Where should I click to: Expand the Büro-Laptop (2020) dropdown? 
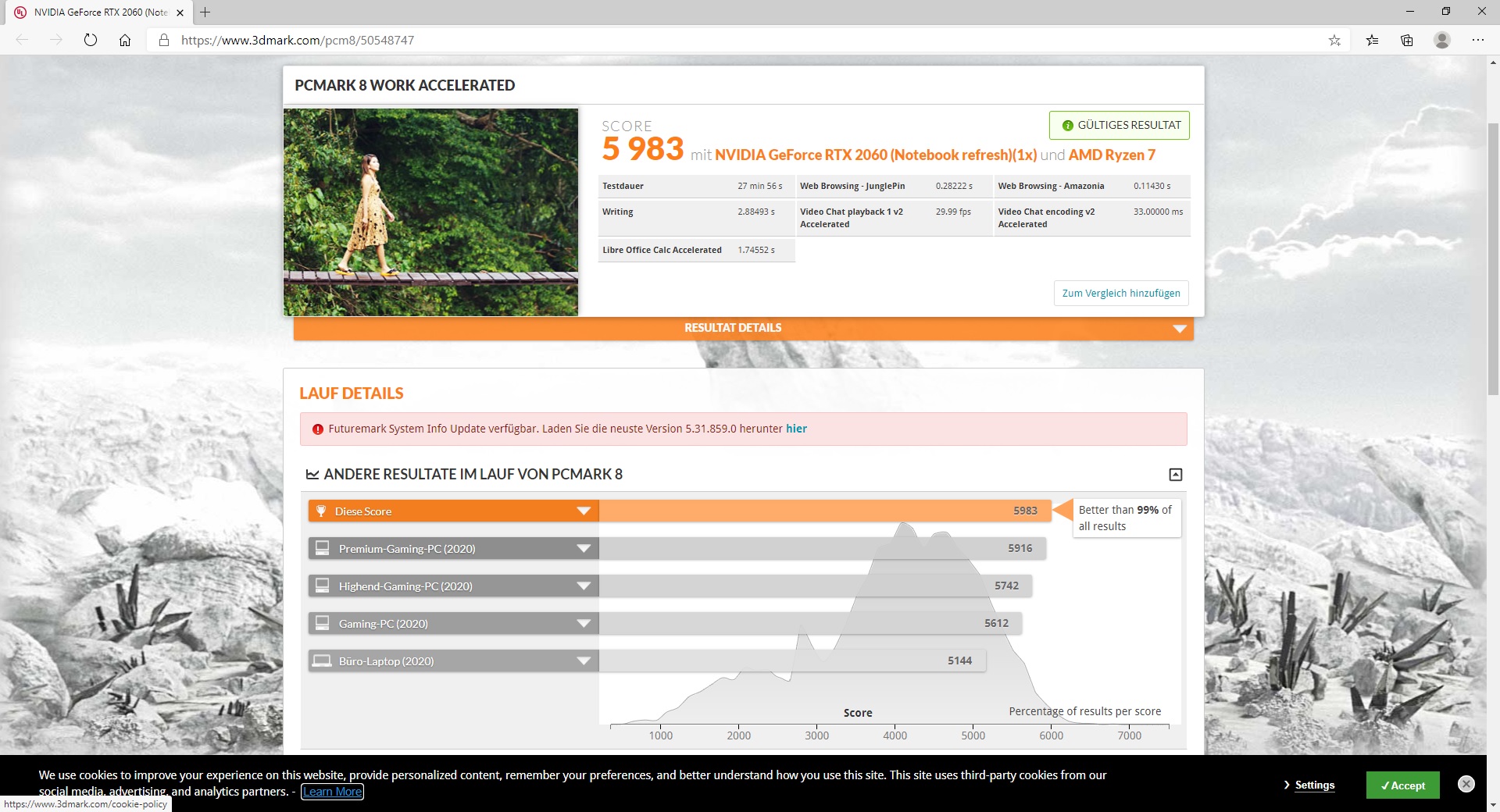point(583,661)
